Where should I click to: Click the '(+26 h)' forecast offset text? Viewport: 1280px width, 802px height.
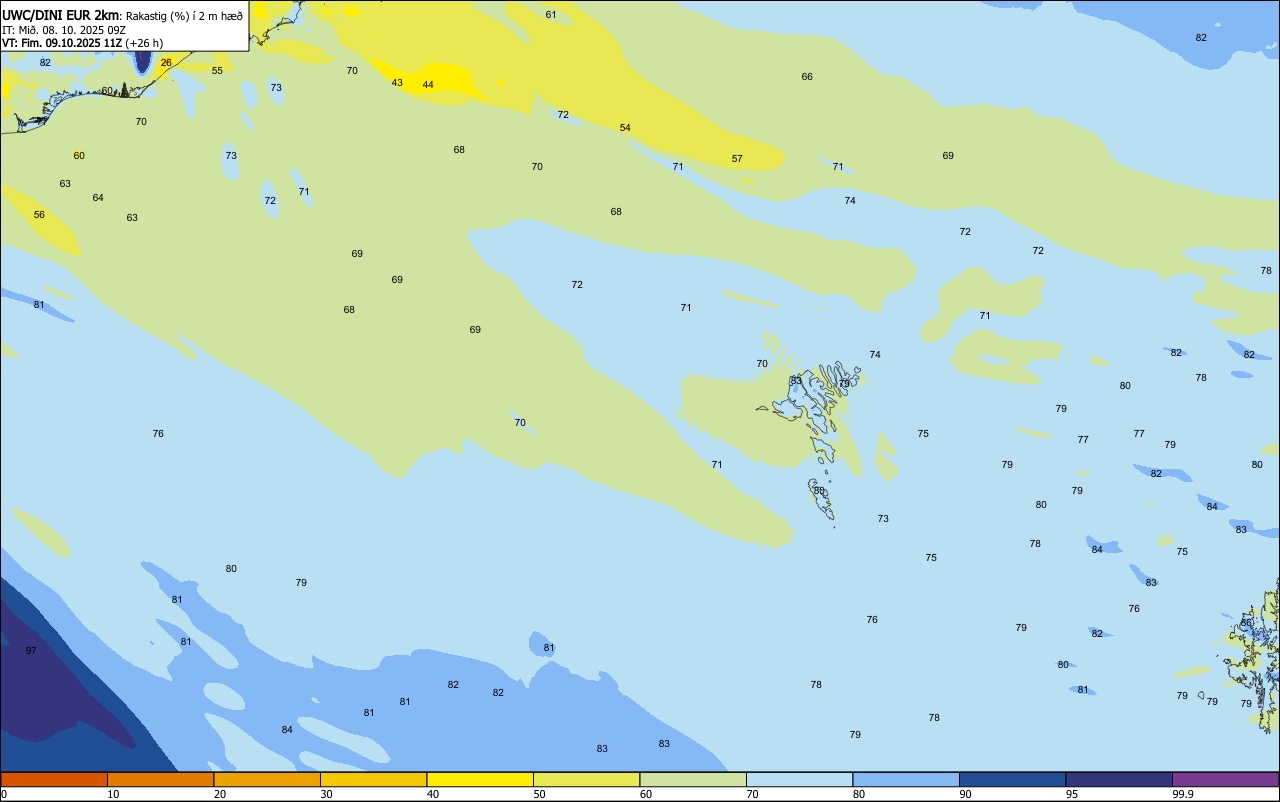pos(144,43)
